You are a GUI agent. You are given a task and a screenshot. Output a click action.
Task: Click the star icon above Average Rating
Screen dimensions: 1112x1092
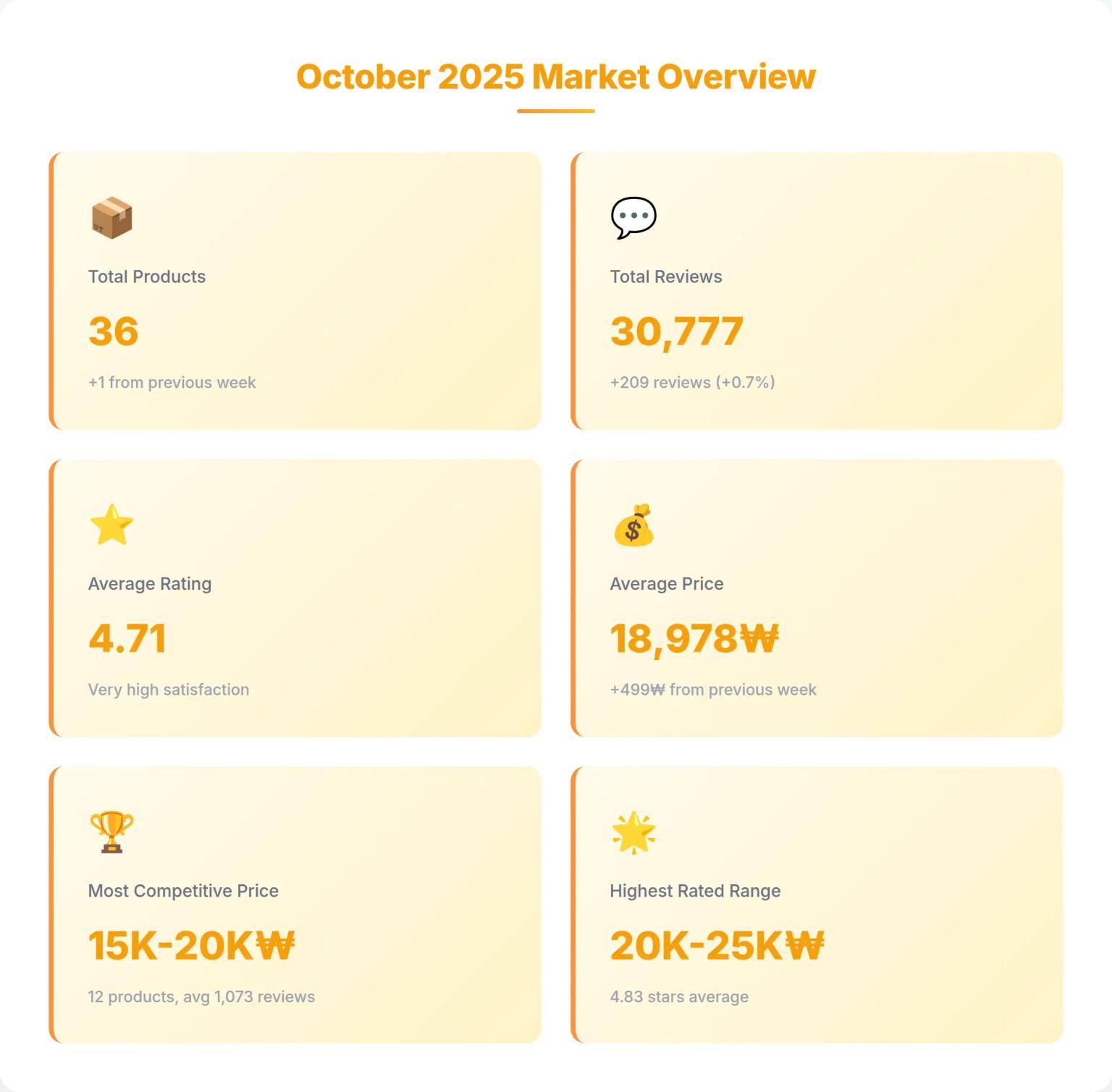click(111, 525)
